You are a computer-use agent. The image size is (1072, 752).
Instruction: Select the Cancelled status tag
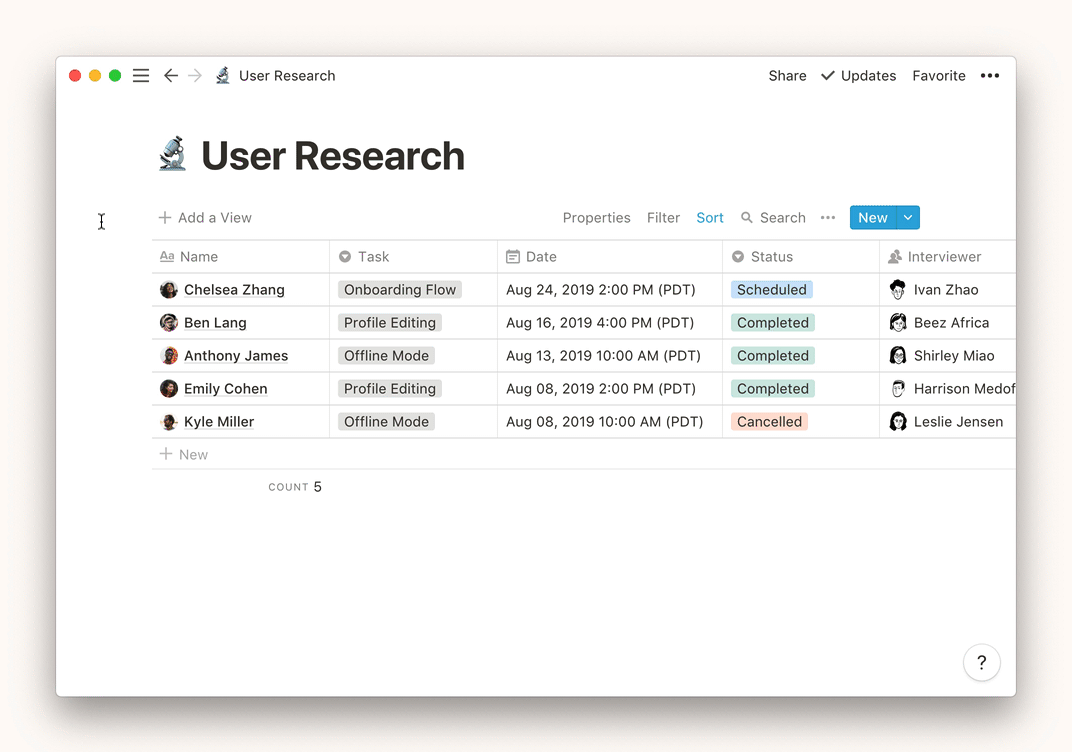(x=769, y=422)
